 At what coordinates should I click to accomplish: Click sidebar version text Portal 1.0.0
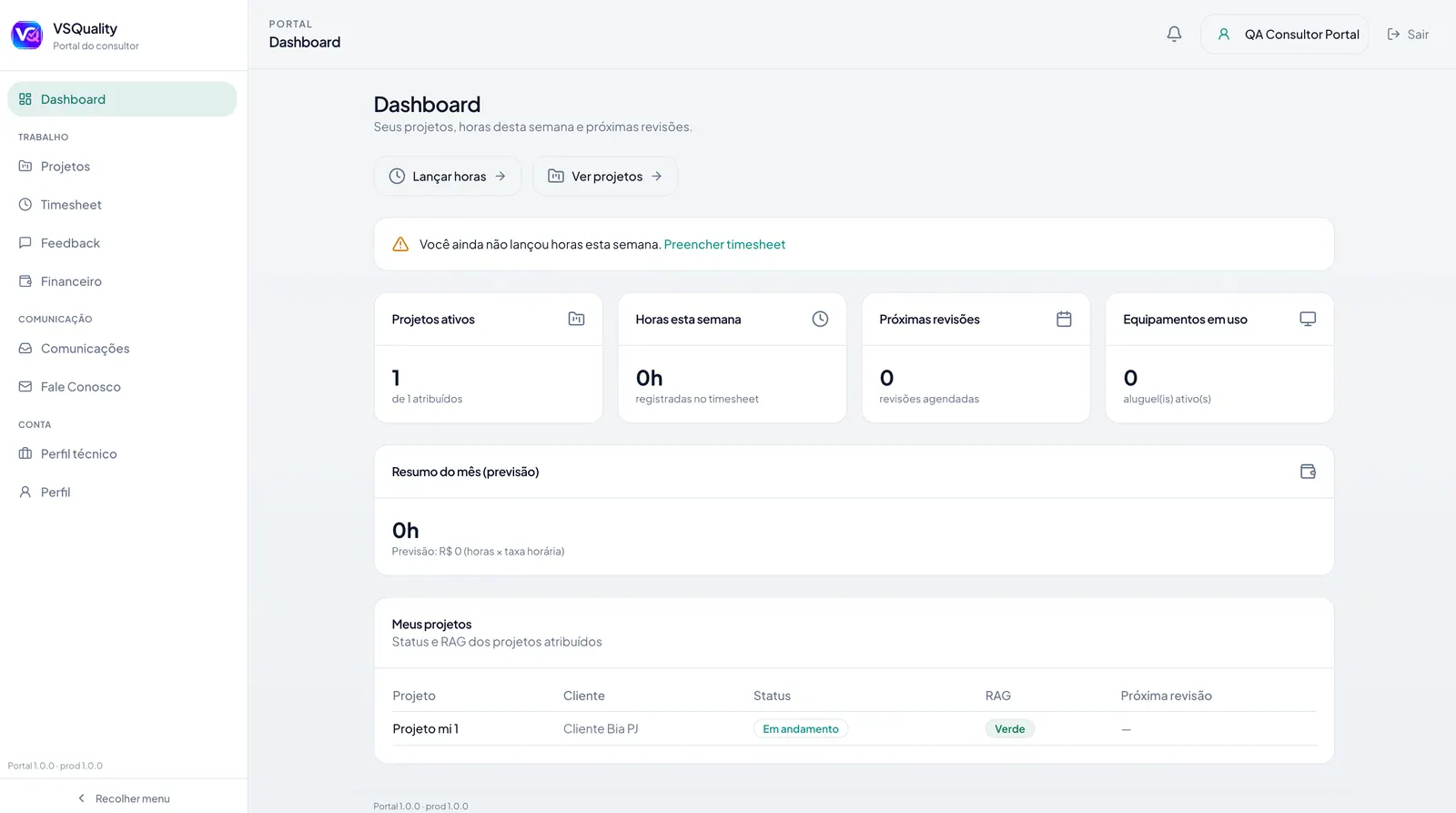[x=55, y=766]
